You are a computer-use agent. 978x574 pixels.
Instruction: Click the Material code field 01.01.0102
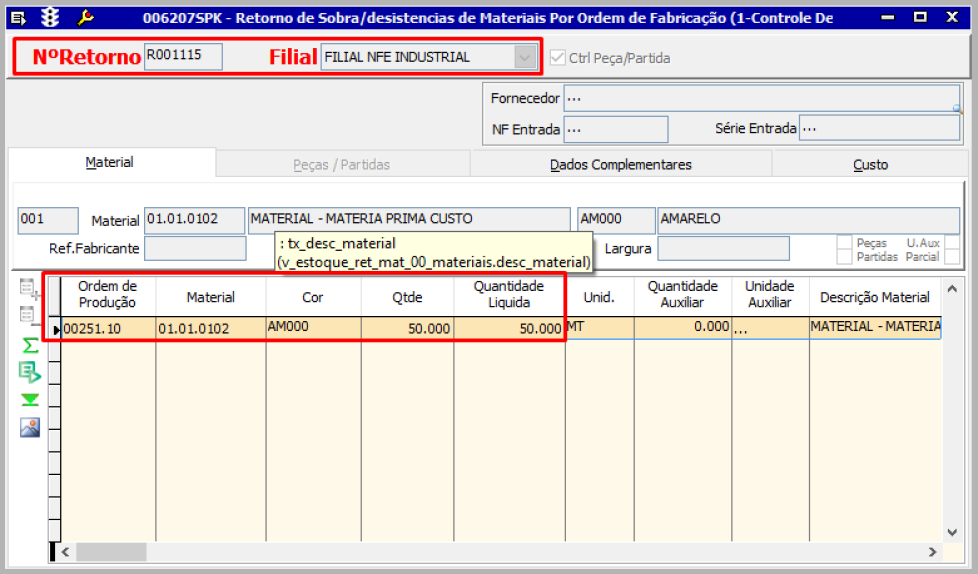pyautogui.click(x=195, y=220)
